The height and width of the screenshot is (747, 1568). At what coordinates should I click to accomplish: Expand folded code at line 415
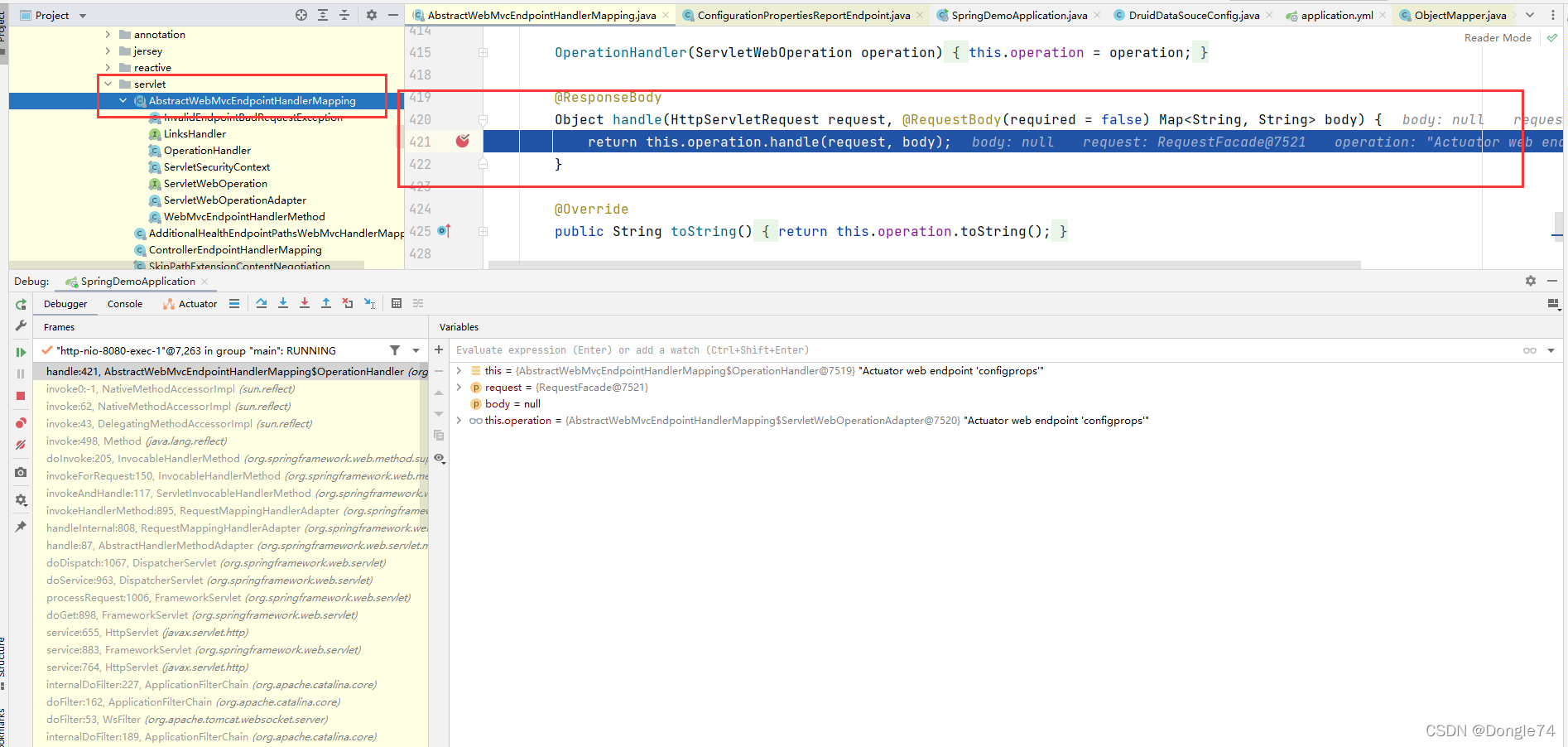coord(483,52)
